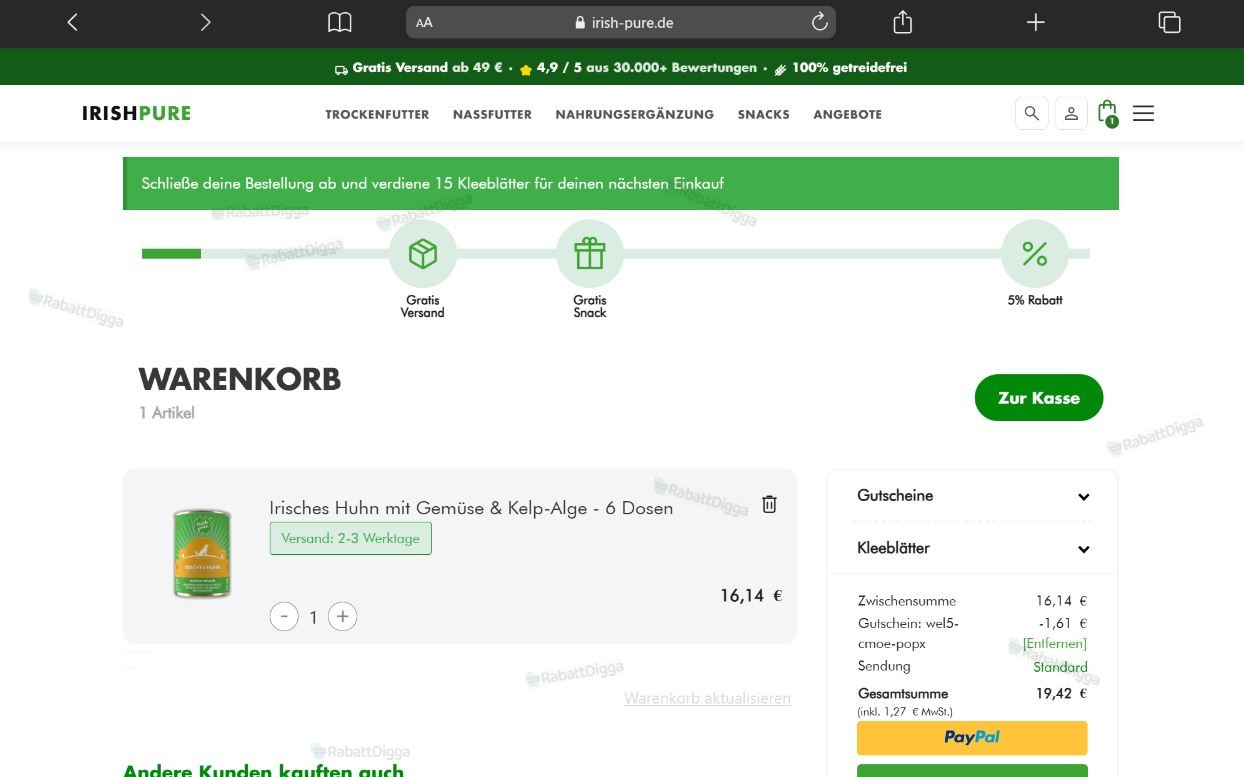Click the IRISHPURE logo

pyautogui.click(x=137, y=113)
